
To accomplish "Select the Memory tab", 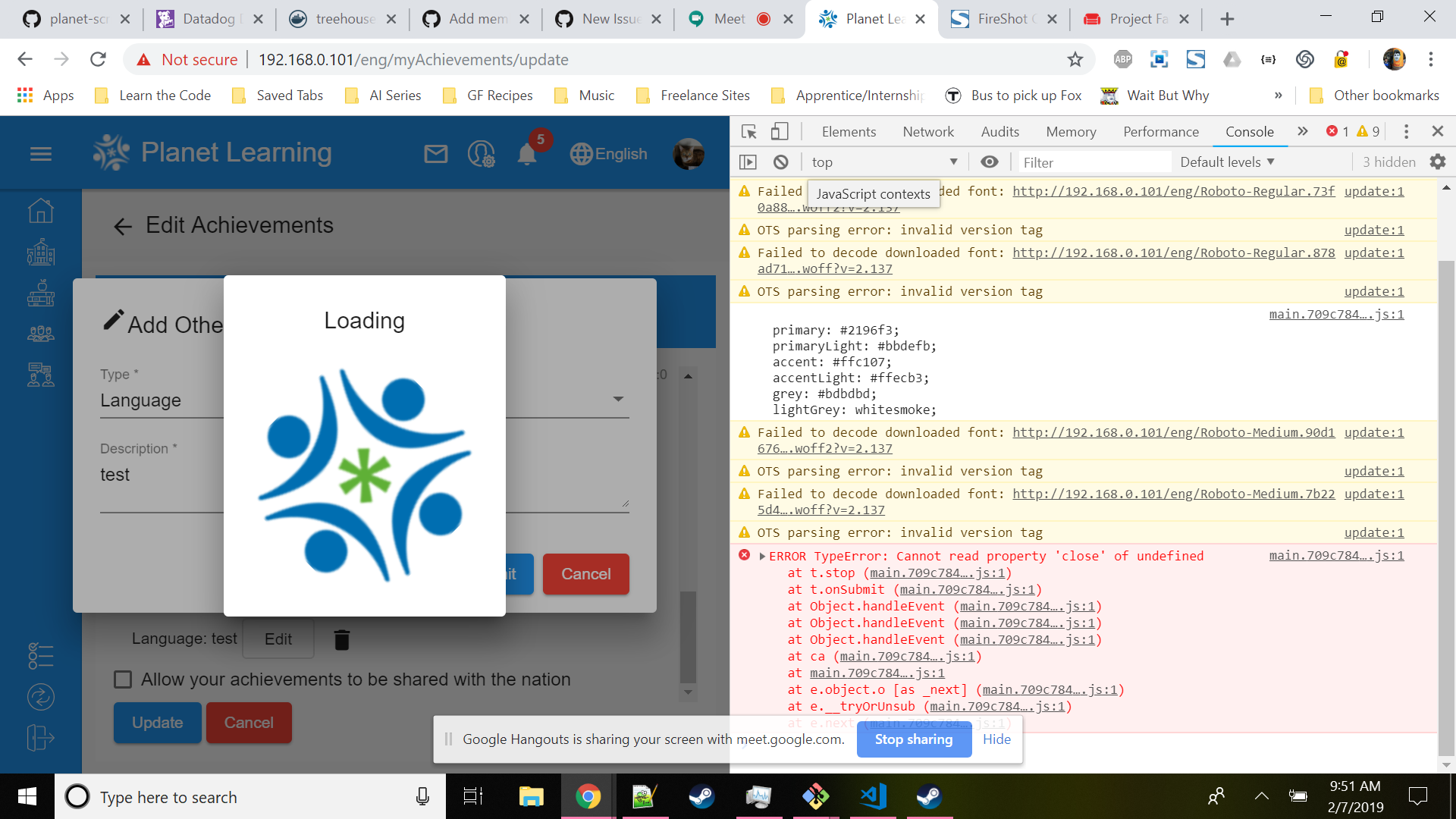I will (1071, 131).
